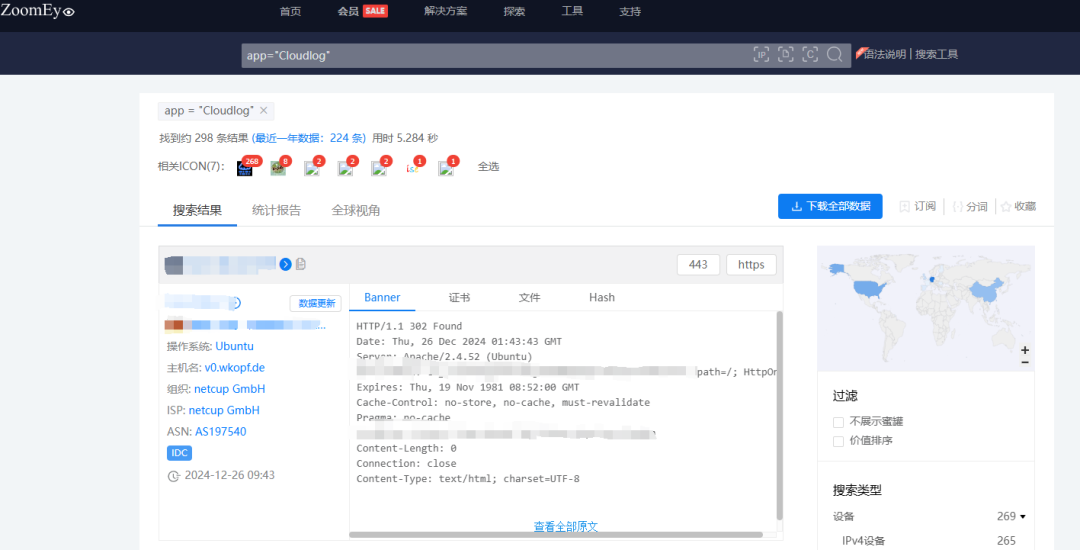
Task: Select the Banner tab
Action: [382, 297]
